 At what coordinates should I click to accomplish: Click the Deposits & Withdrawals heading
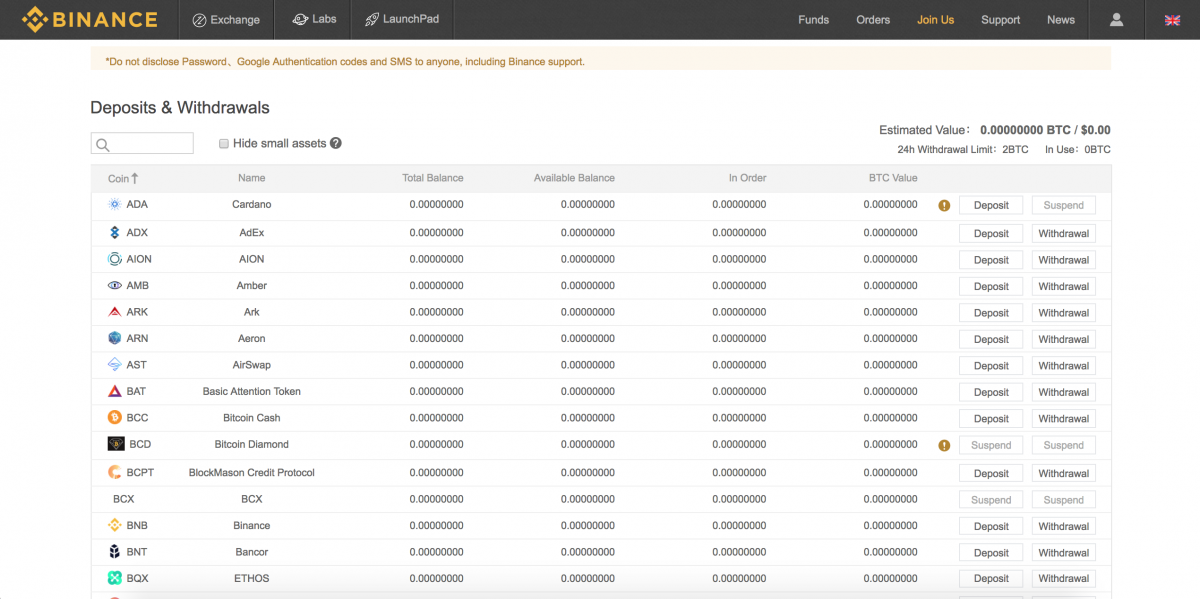pyautogui.click(x=180, y=108)
